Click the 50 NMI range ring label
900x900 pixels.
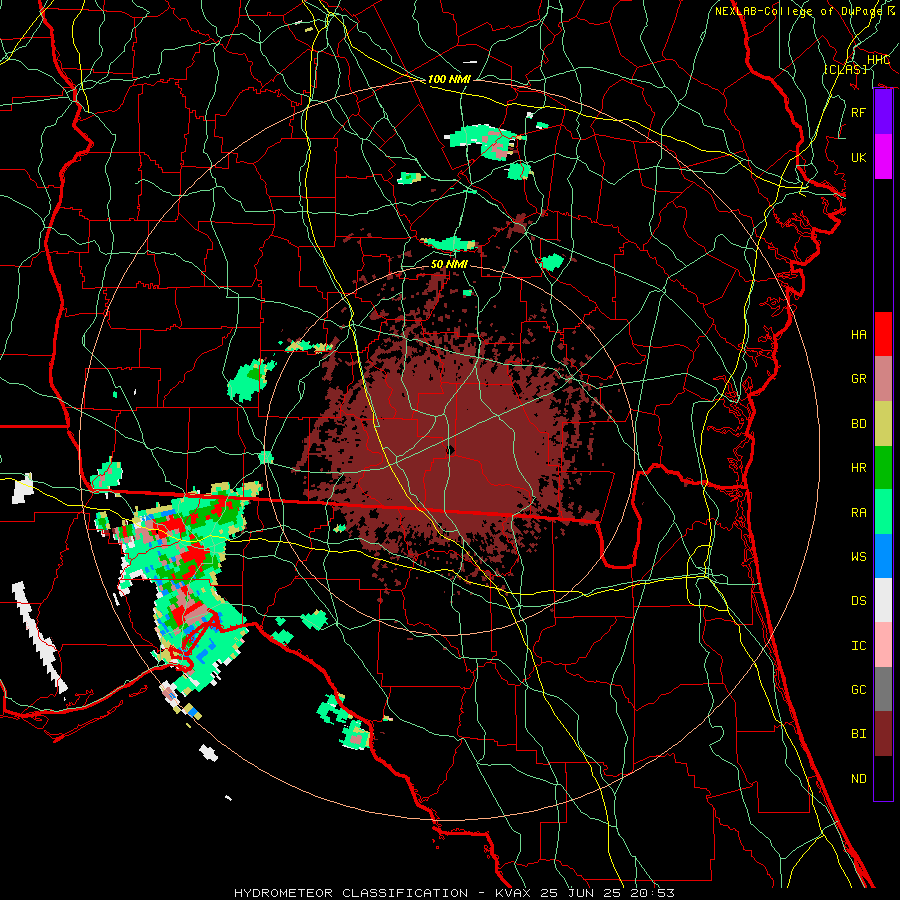pos(449,264)
